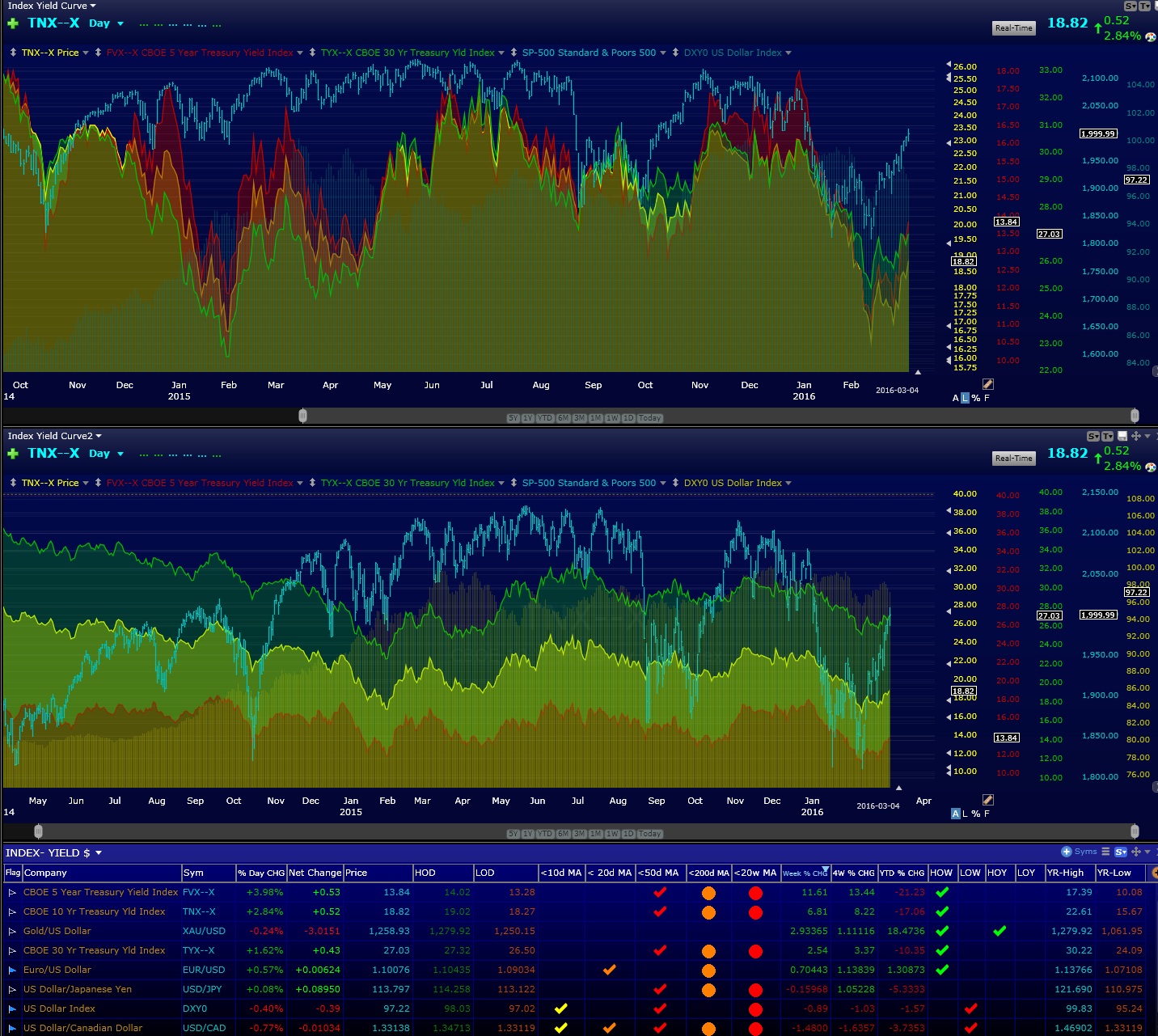The image size is (1158, 1036).
Task: Click the left handle of the top chart range slider
Action: (302, 416)
